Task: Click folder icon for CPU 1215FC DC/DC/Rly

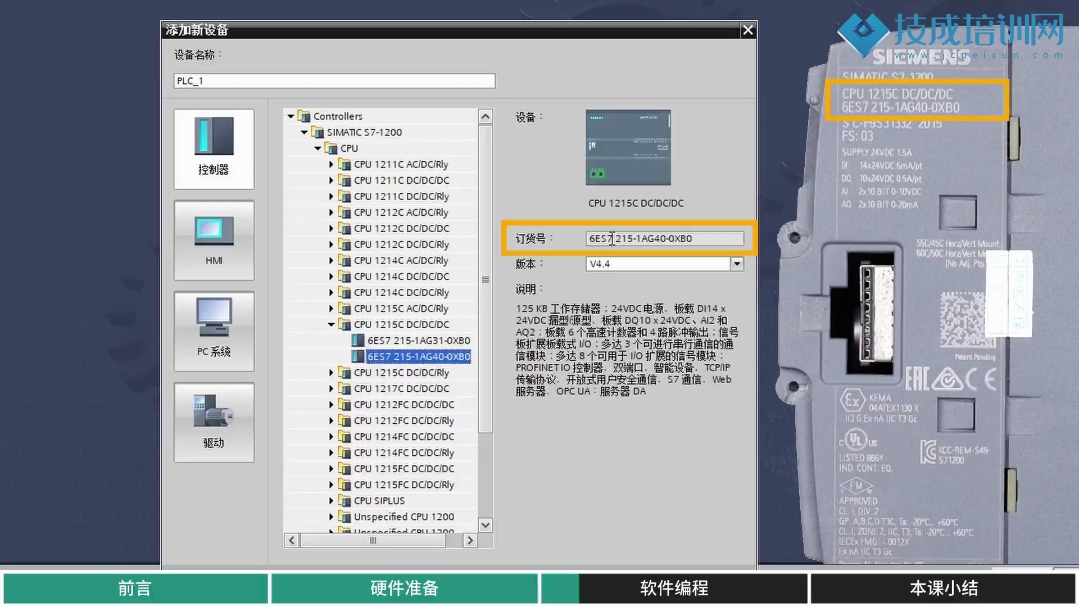Action: (x=344, y=484)
